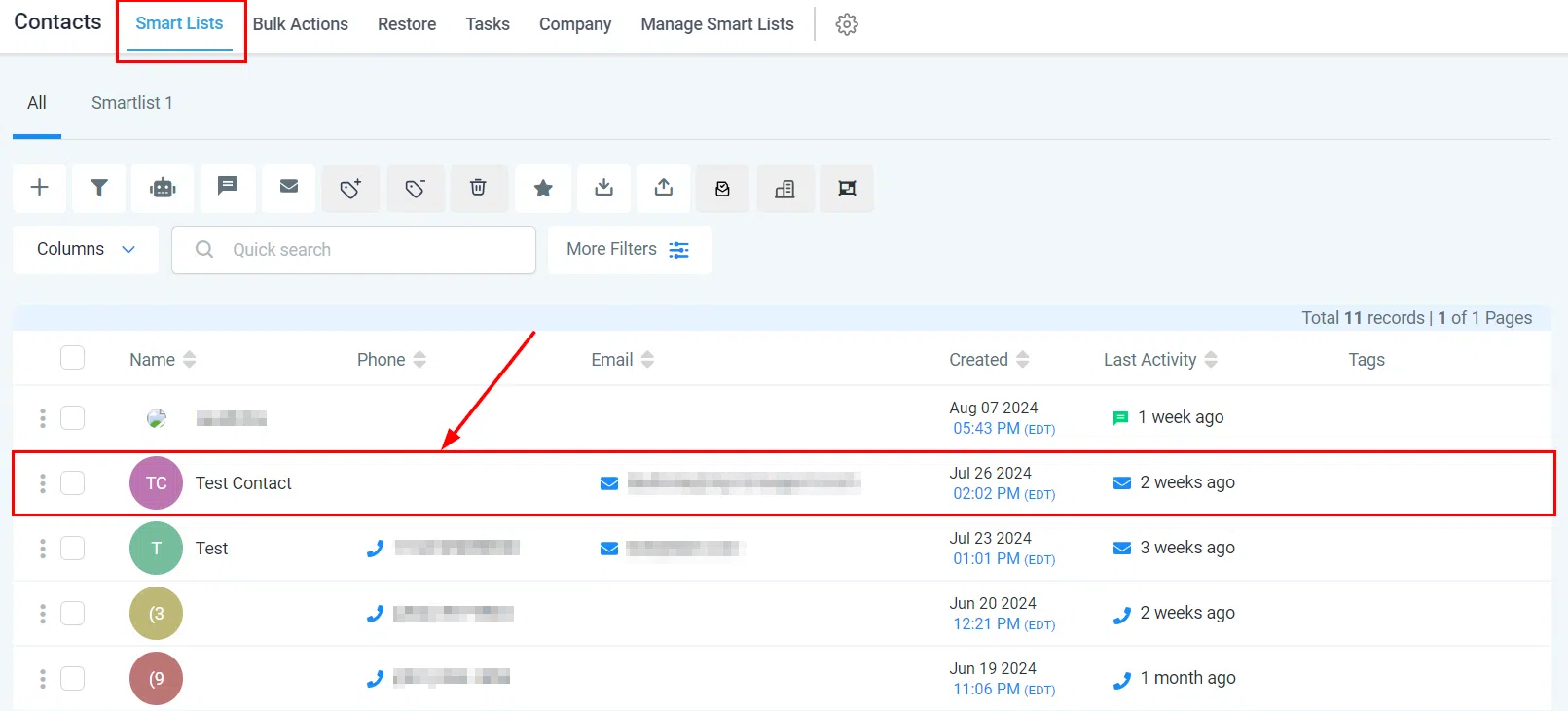
Task: Open three-dot menu for Aug 07 2024 row
Action: click(42, 418)
